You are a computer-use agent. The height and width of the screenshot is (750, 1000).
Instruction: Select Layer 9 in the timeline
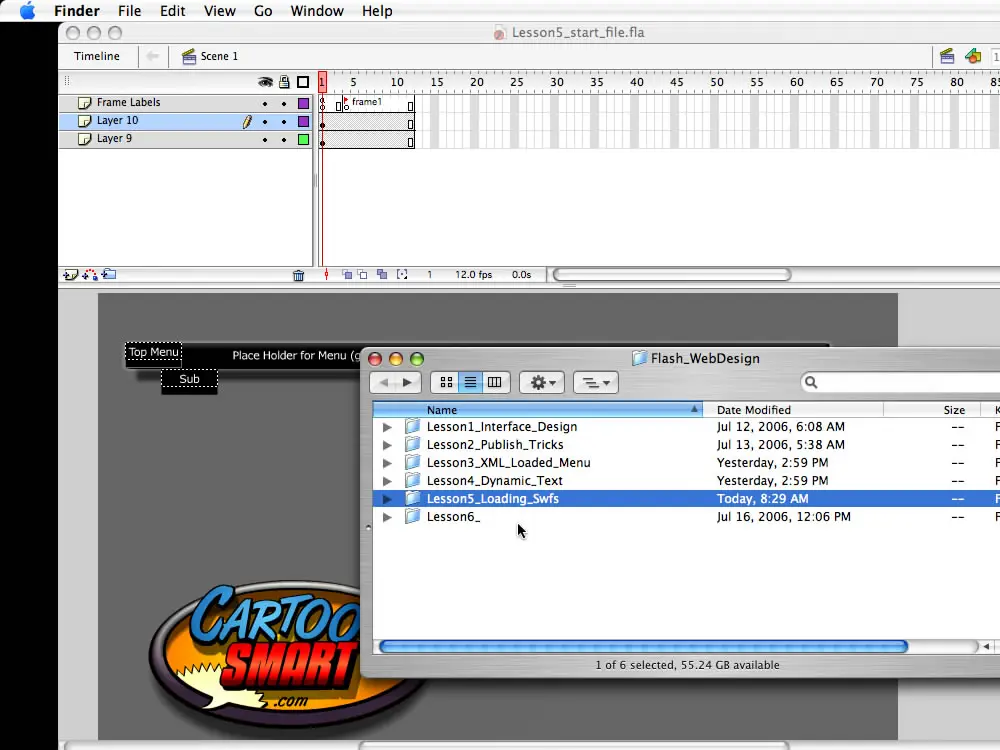[185, 138]
